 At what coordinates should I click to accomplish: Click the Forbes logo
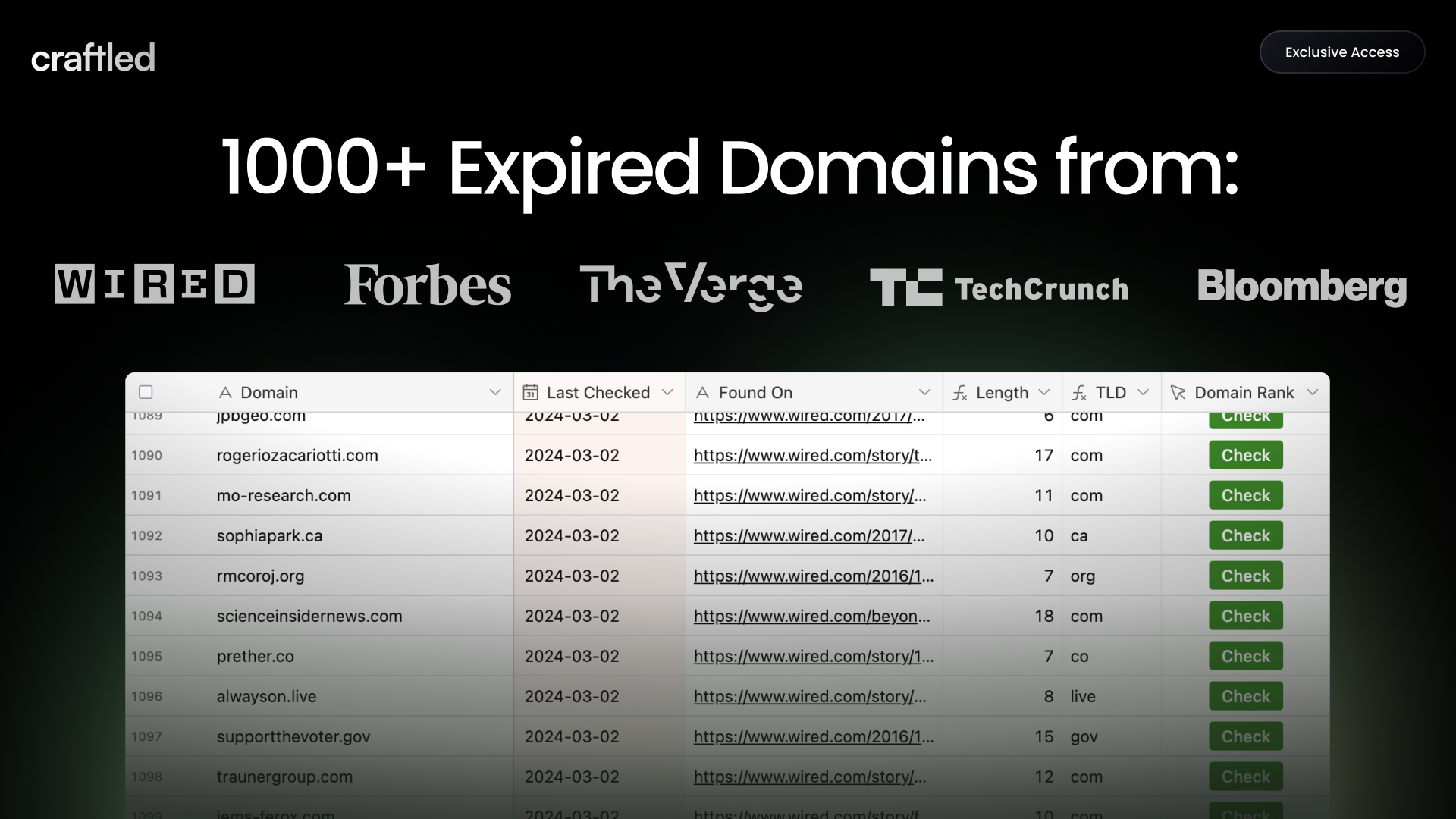(428, 285)
